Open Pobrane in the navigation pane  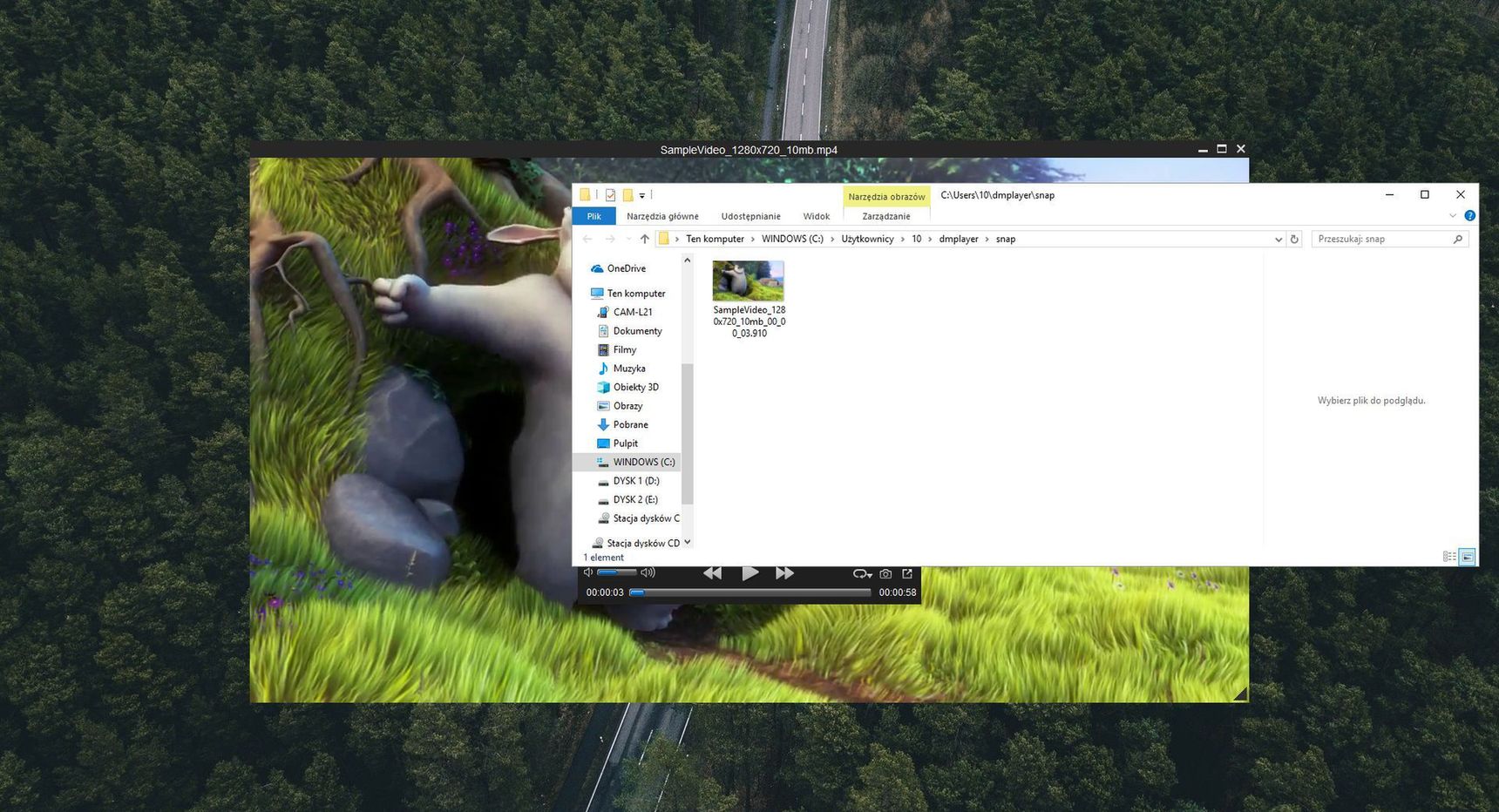[x=623, y=424]
